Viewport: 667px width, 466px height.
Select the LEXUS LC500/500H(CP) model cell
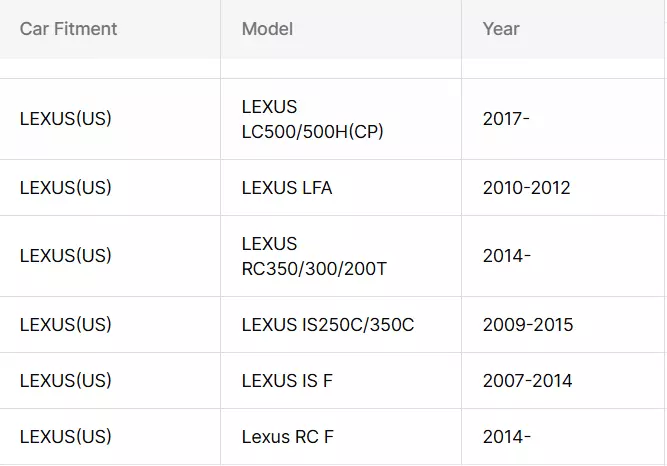click(341, 119)
